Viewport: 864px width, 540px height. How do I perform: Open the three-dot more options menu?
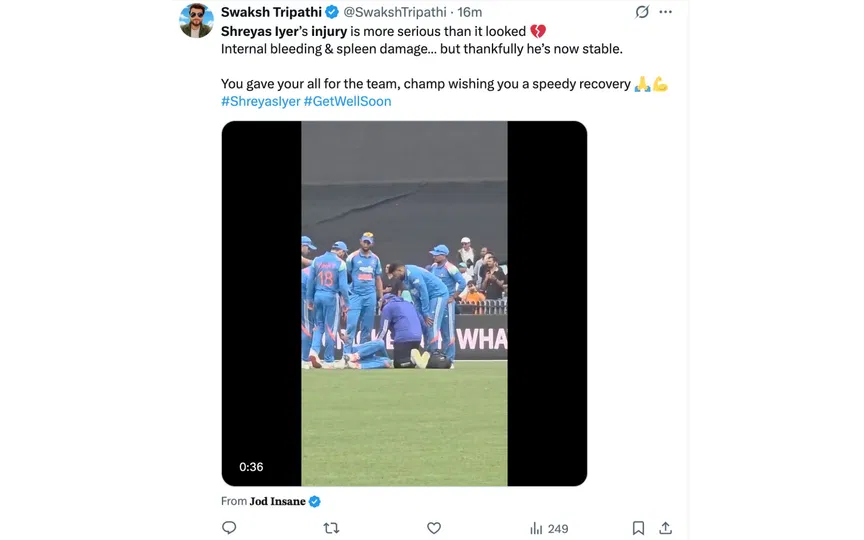(x=667, y=12)
